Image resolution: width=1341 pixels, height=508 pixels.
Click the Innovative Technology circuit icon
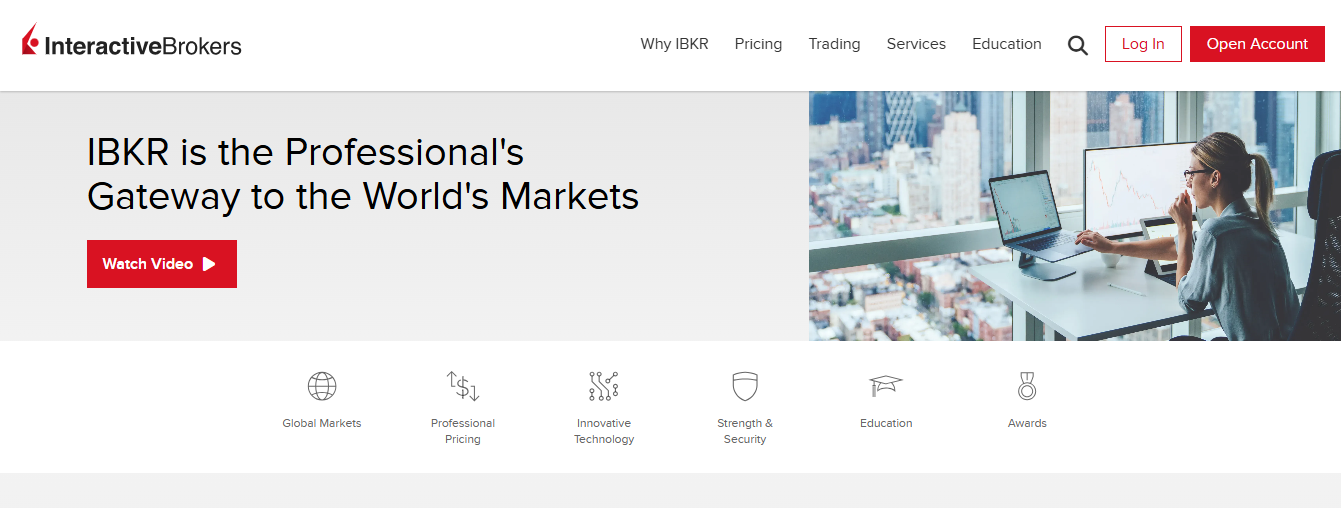604,386
